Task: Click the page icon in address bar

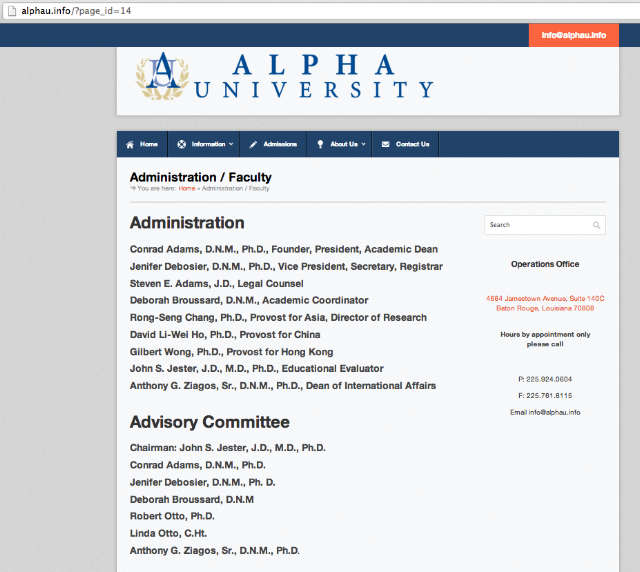Action: [x=10, y=9]
